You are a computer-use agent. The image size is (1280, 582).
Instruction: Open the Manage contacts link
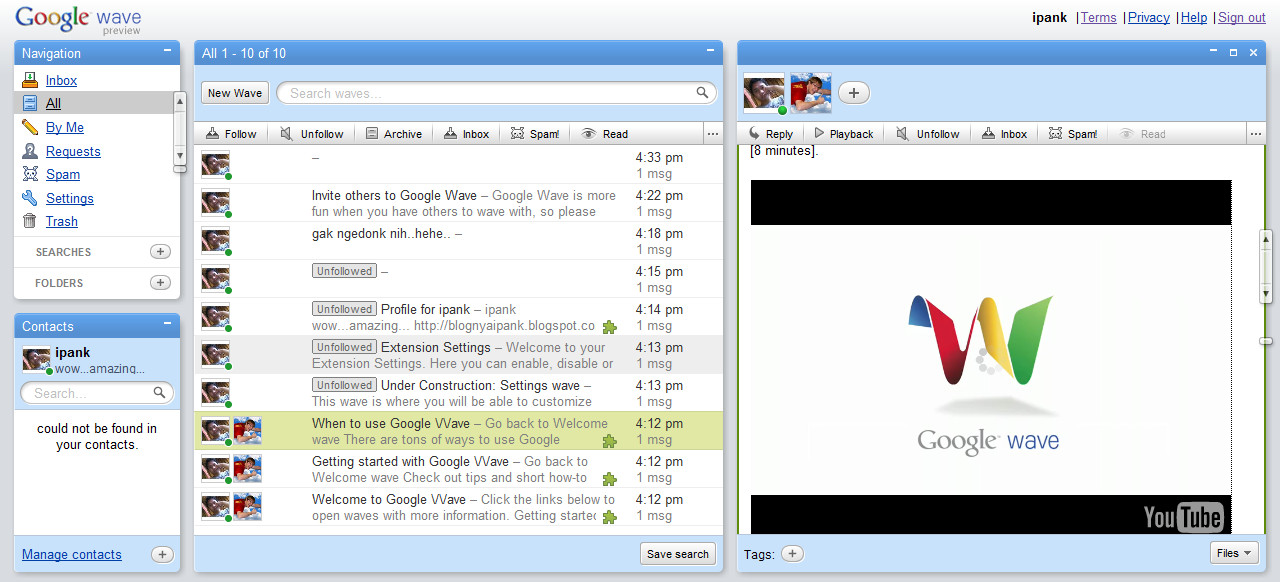pyautogui.click(x=72, y=554)
